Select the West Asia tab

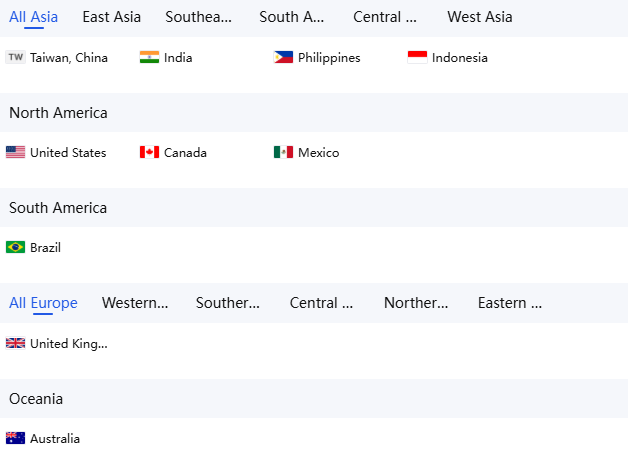pos(479,17)
